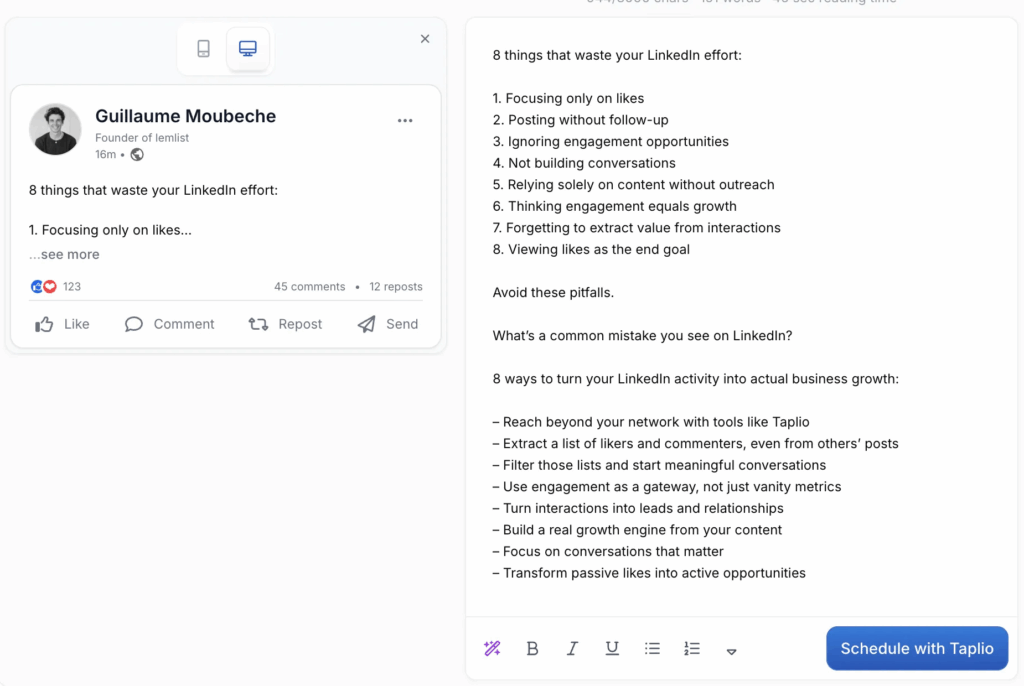This screenshot has height=686, width=1024.
Task: Toggle underline formatting
Action: coord(612,649)
